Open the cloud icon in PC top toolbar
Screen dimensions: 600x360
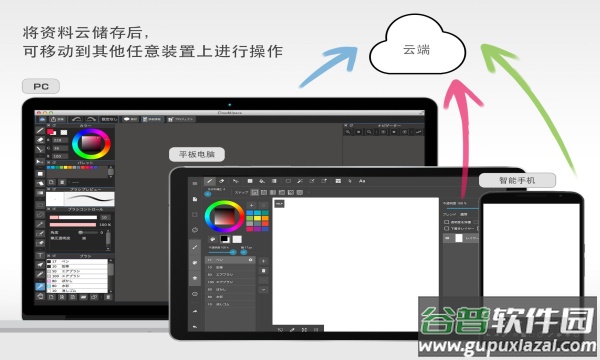click(x=42, y=119)
